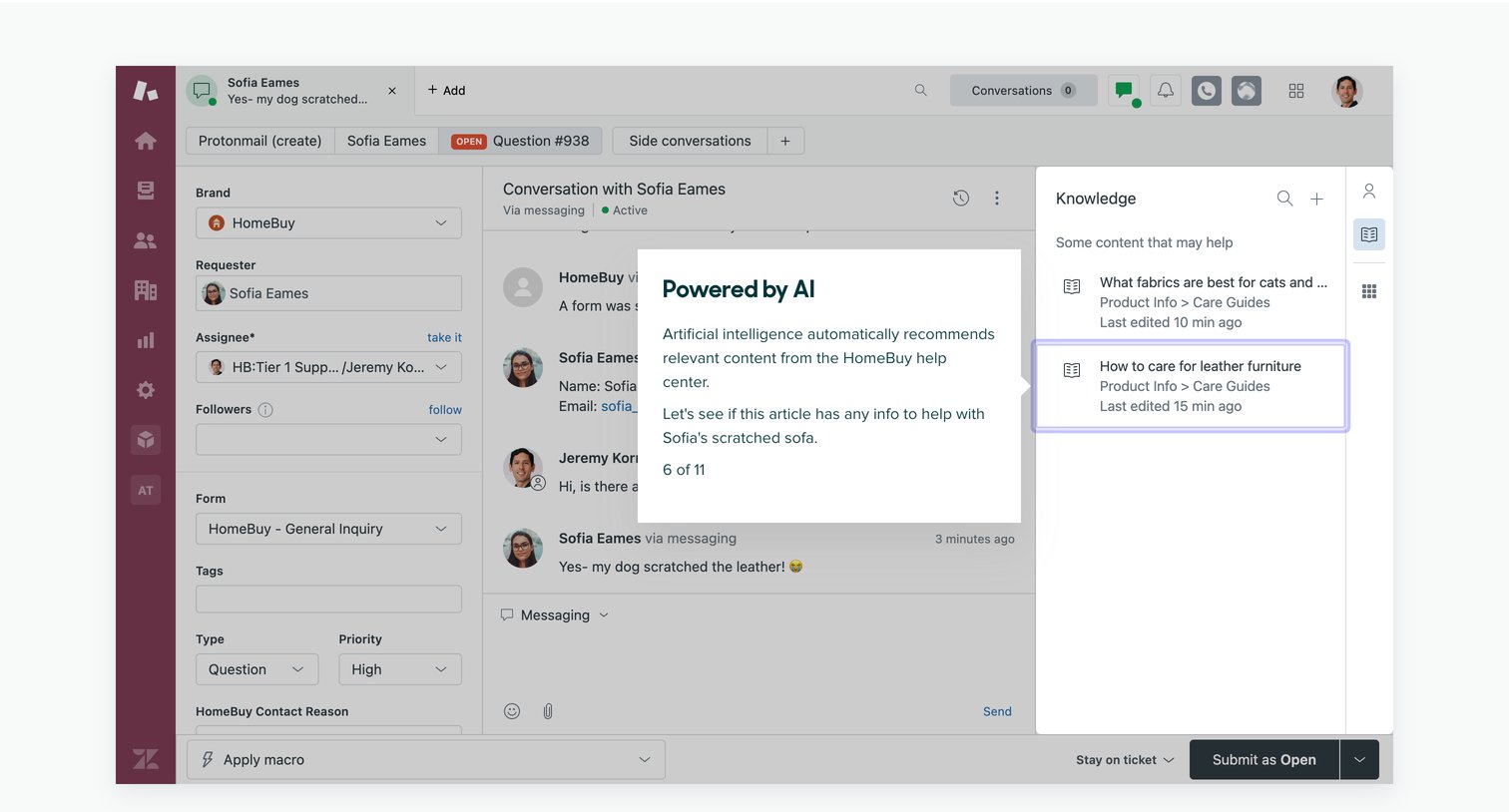The image size is (1509, 812).
Task: Click the Sofia Eames ticket tab header
Action: pos(293,91)
